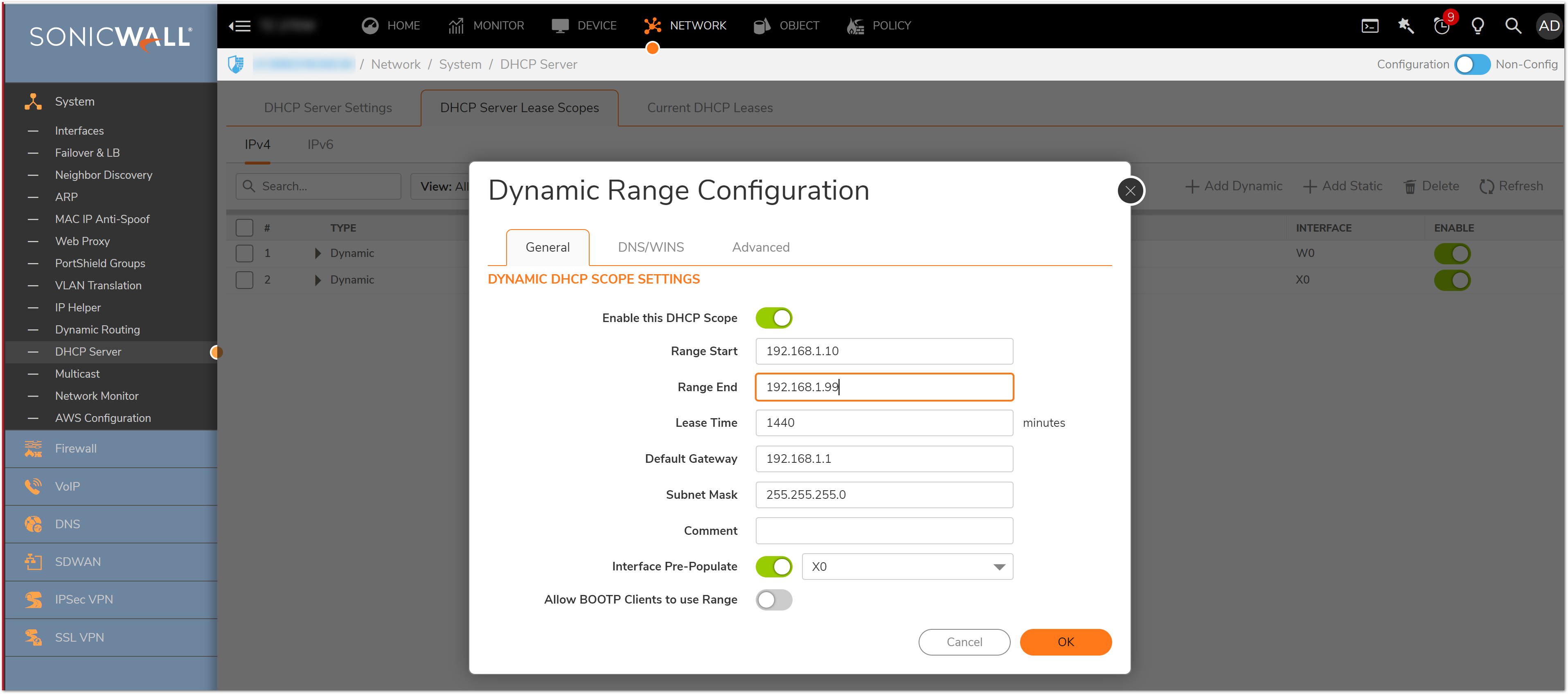This screenshot has height=694, width=1568.
Task: Open the MONITOR chart icon
Action: click(x=456, y=25)
